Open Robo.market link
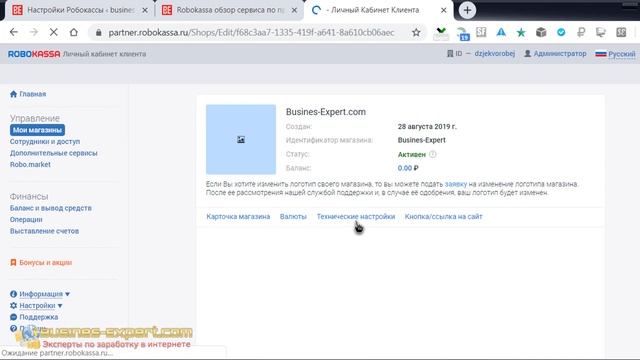The width and height of the screenshot is (640, 360). click(30, 164)
